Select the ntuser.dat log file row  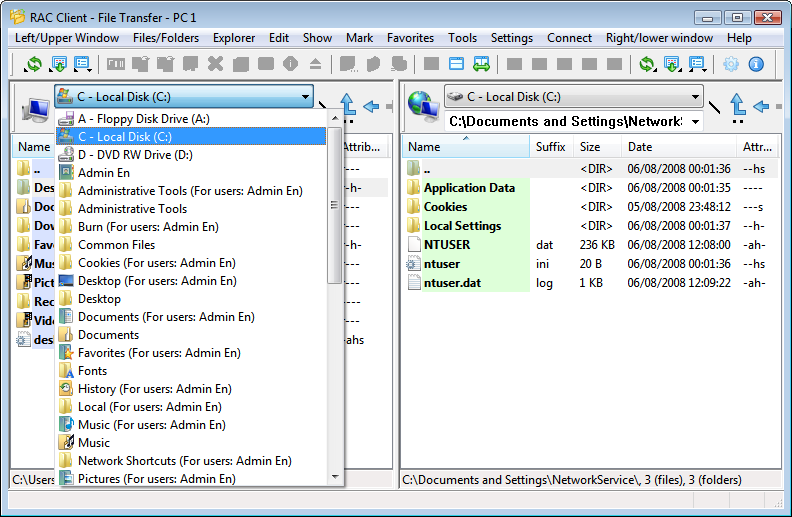[x=591, y=283]
